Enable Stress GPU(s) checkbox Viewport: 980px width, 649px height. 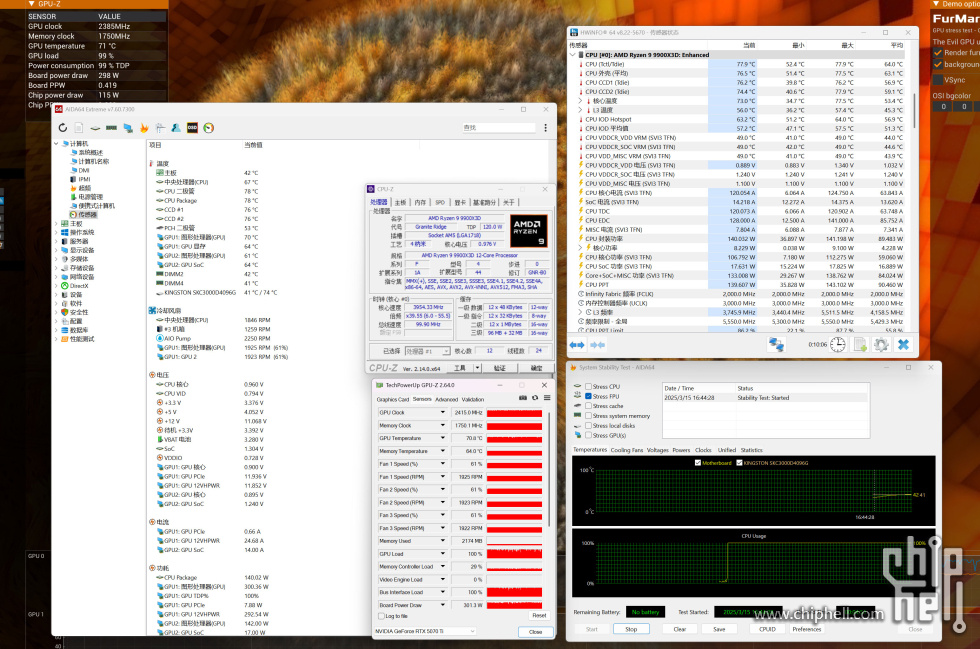click(588, 435)
